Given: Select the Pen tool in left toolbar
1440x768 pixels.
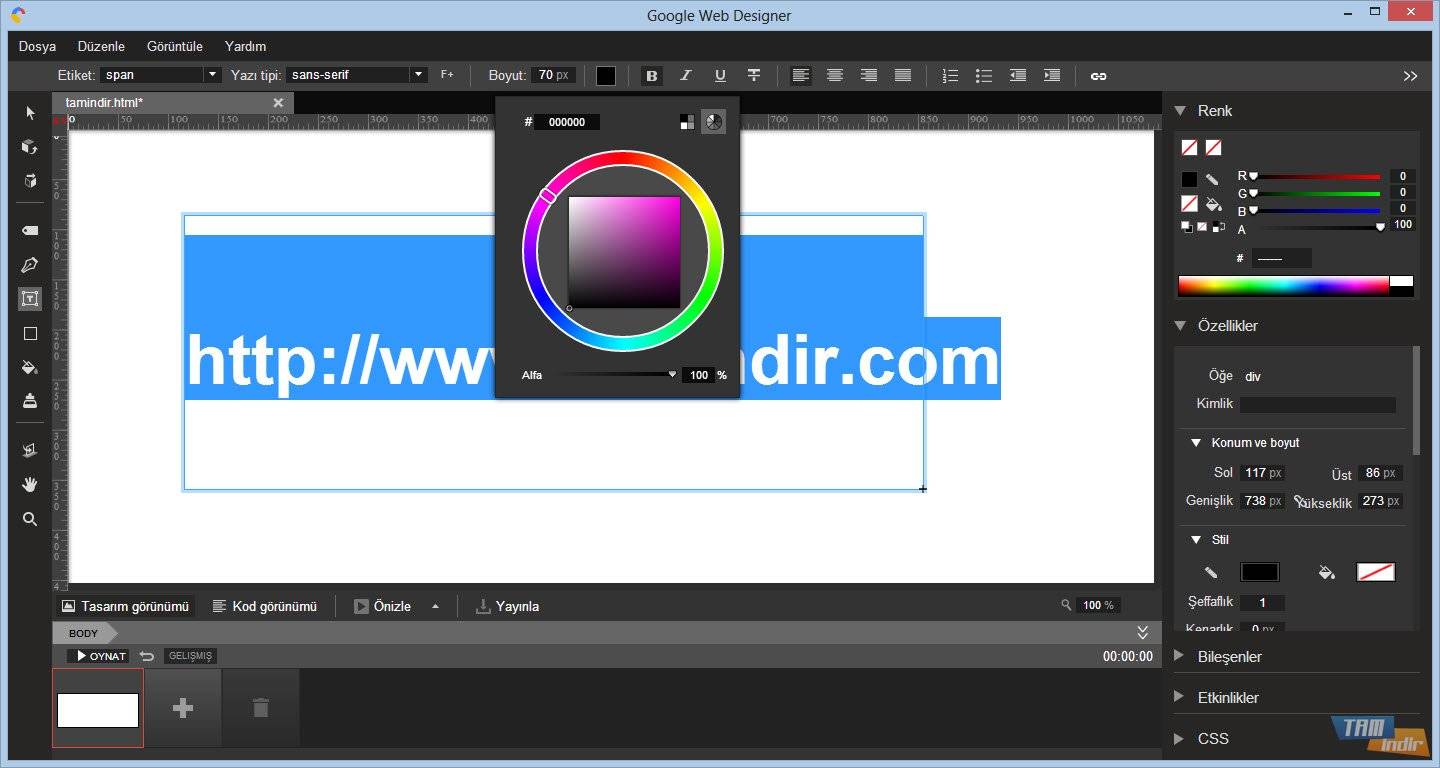Looking at the screenshot, I should (30, 265).
